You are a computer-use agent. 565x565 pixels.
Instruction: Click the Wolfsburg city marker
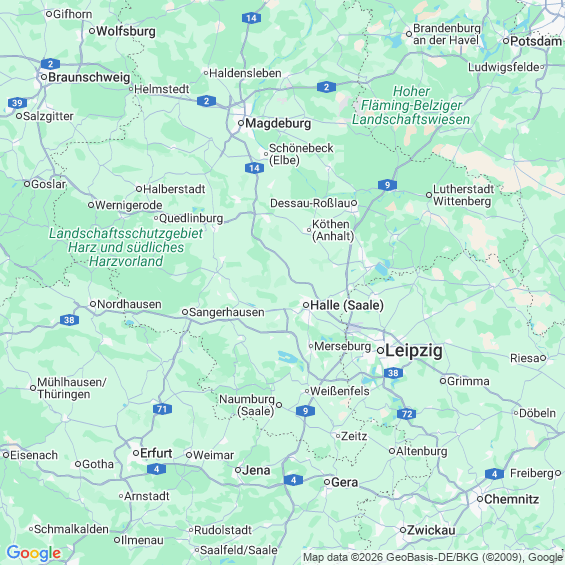click(92, 31)
